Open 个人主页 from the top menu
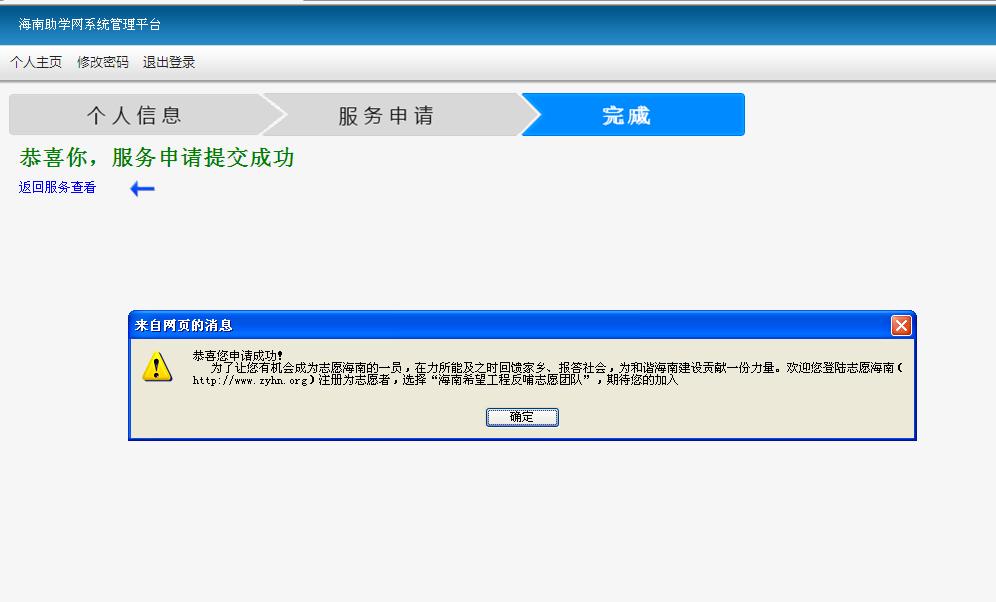996x602 pixels. point(36,62)
